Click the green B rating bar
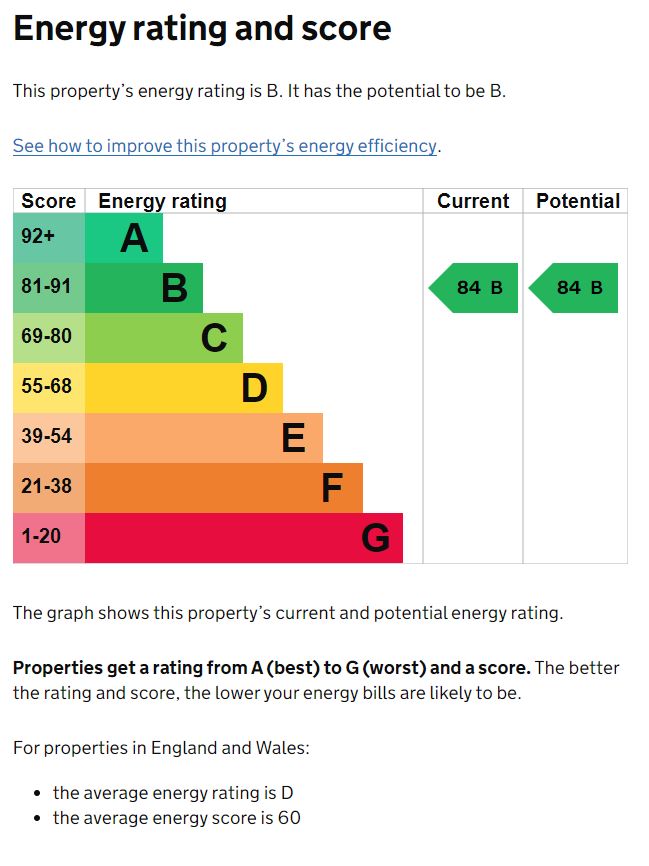Image resolution: width=649 pixels, height=866 pixels. coord(144,288)
